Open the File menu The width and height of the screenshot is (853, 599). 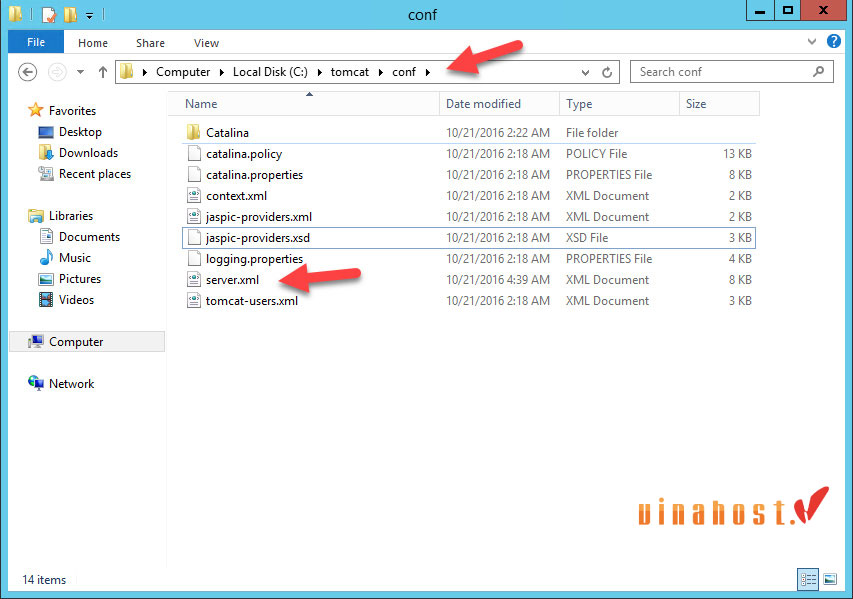[36, 42]
